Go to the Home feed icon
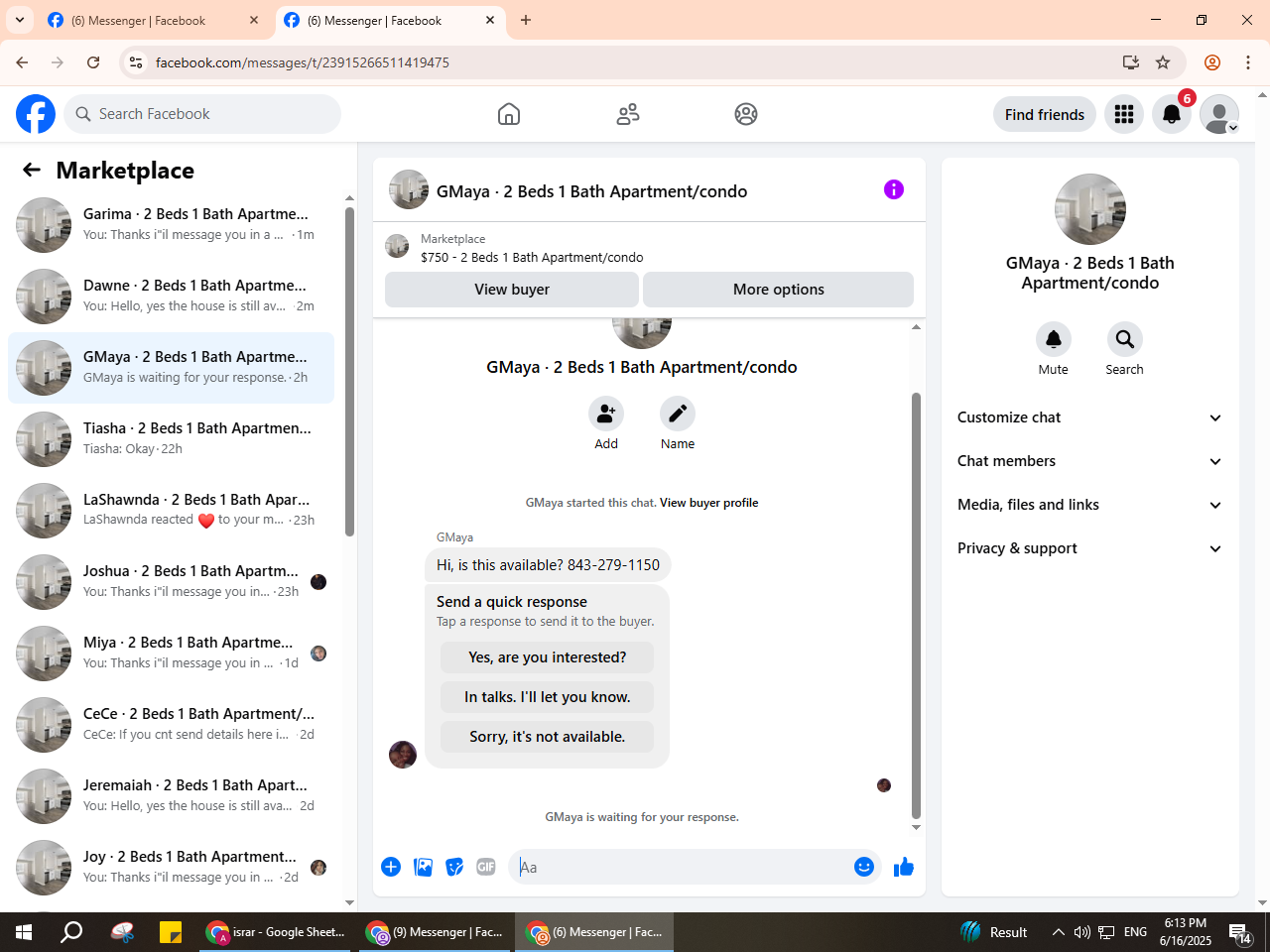The image size is (1270, 952). click(509, 114)
